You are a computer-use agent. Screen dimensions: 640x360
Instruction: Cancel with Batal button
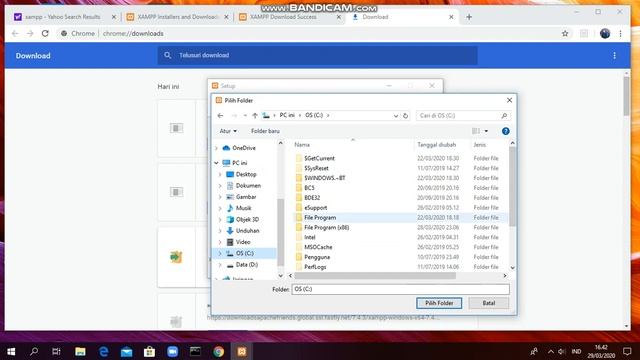489,303
